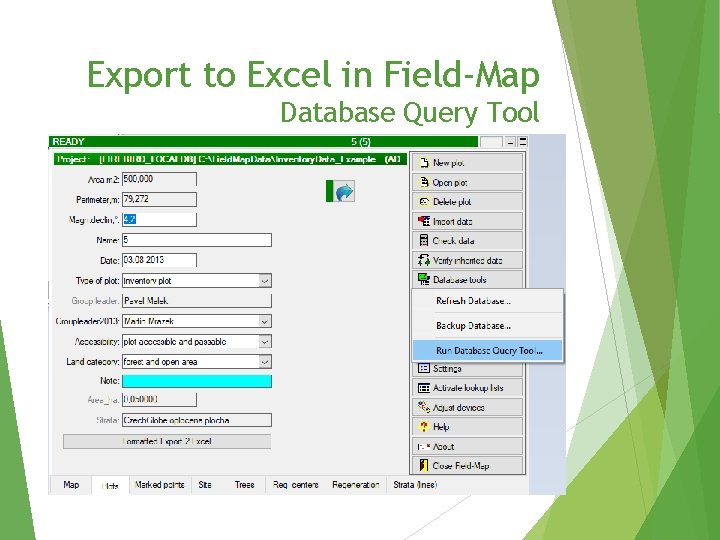Click the Group leader field Pavel Malek
The width and height of the screenshot is (720, 540).
pos(197,301)
